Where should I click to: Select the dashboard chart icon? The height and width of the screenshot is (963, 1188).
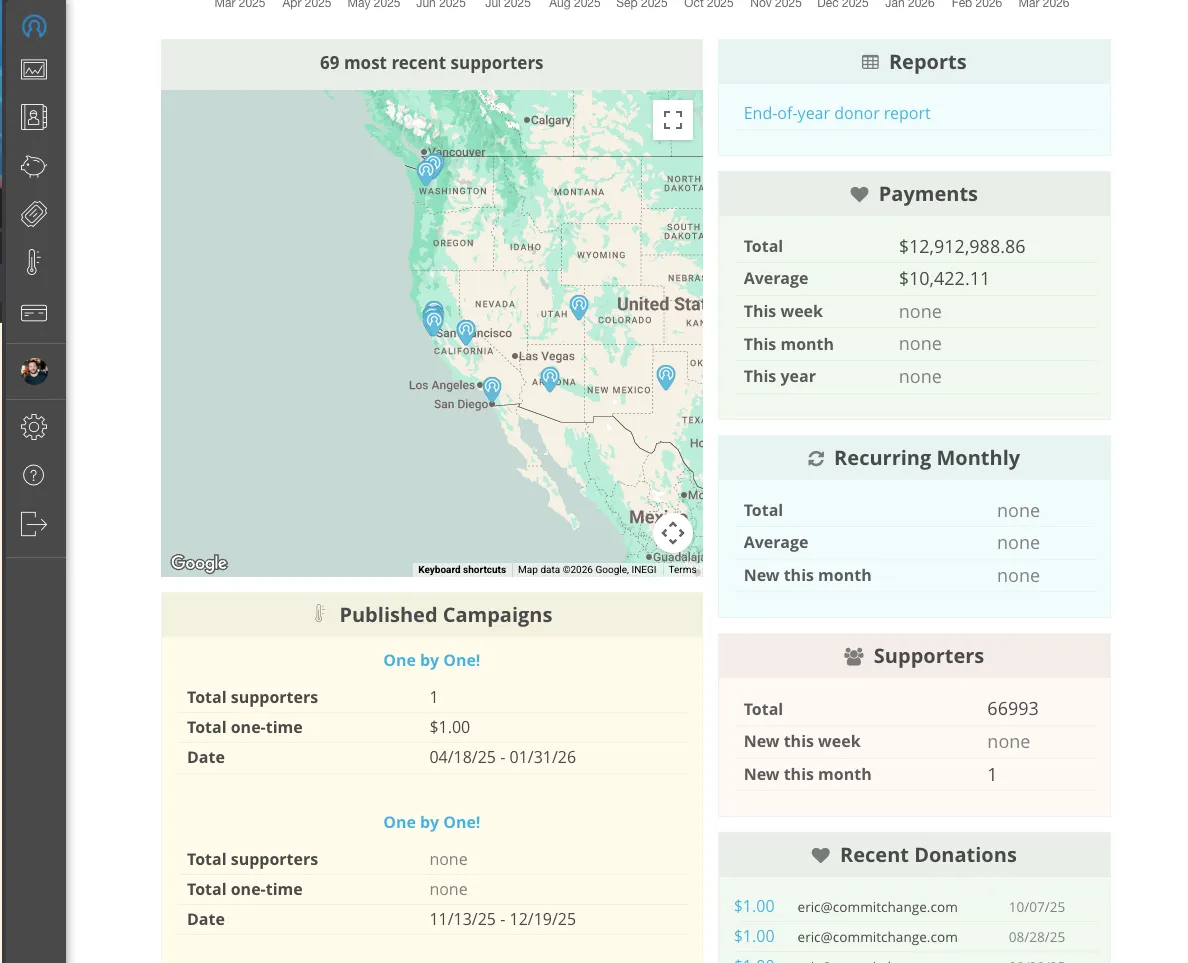click(34, 69)
